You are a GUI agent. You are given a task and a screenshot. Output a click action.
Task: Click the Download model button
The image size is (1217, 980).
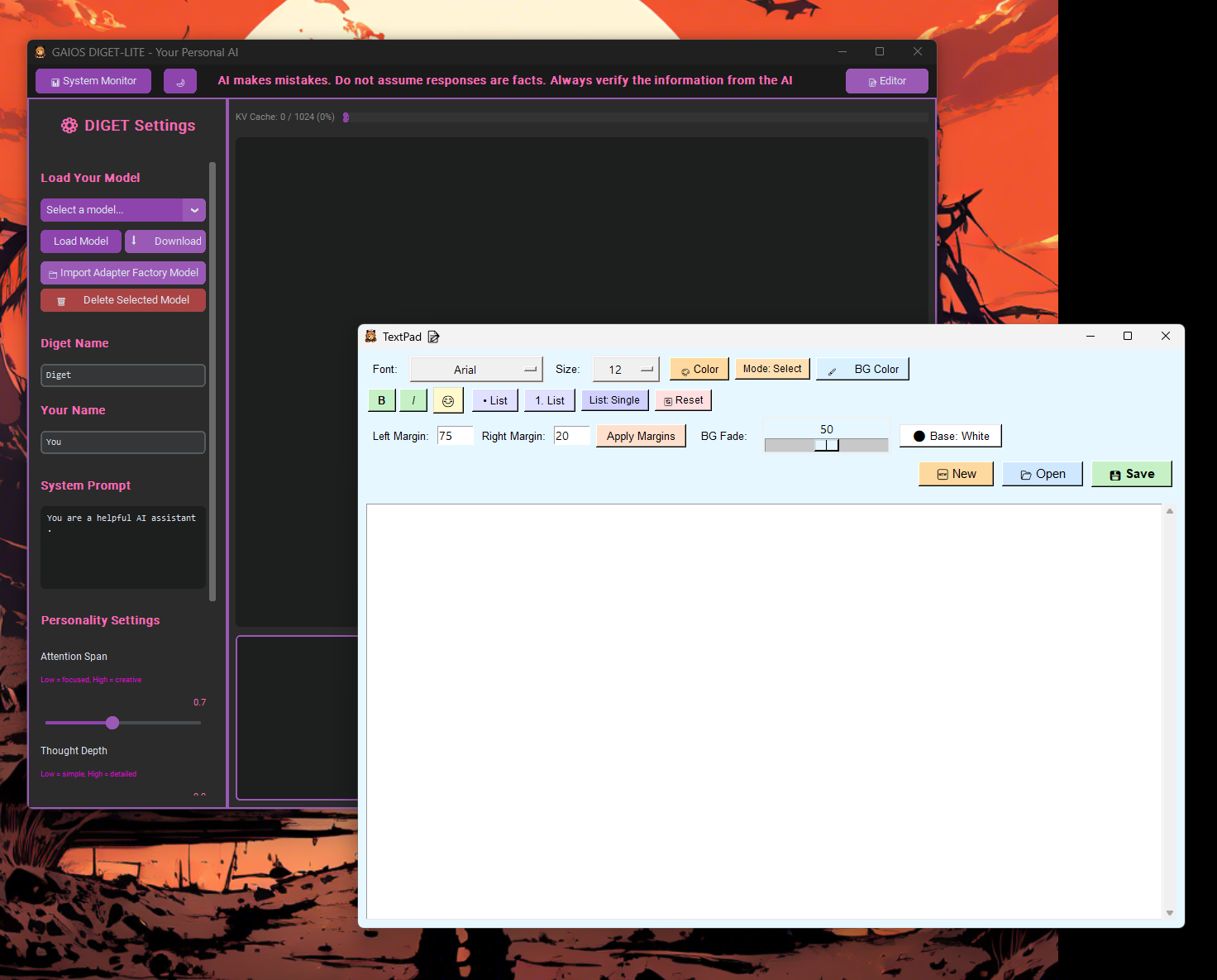[165, 241]
